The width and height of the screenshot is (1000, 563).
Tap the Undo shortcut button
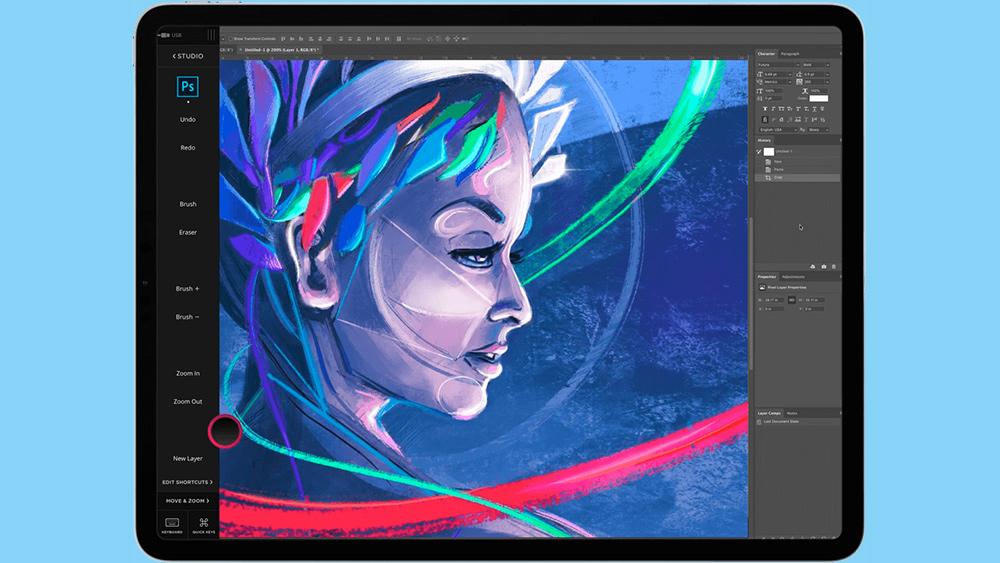point(188,119)
